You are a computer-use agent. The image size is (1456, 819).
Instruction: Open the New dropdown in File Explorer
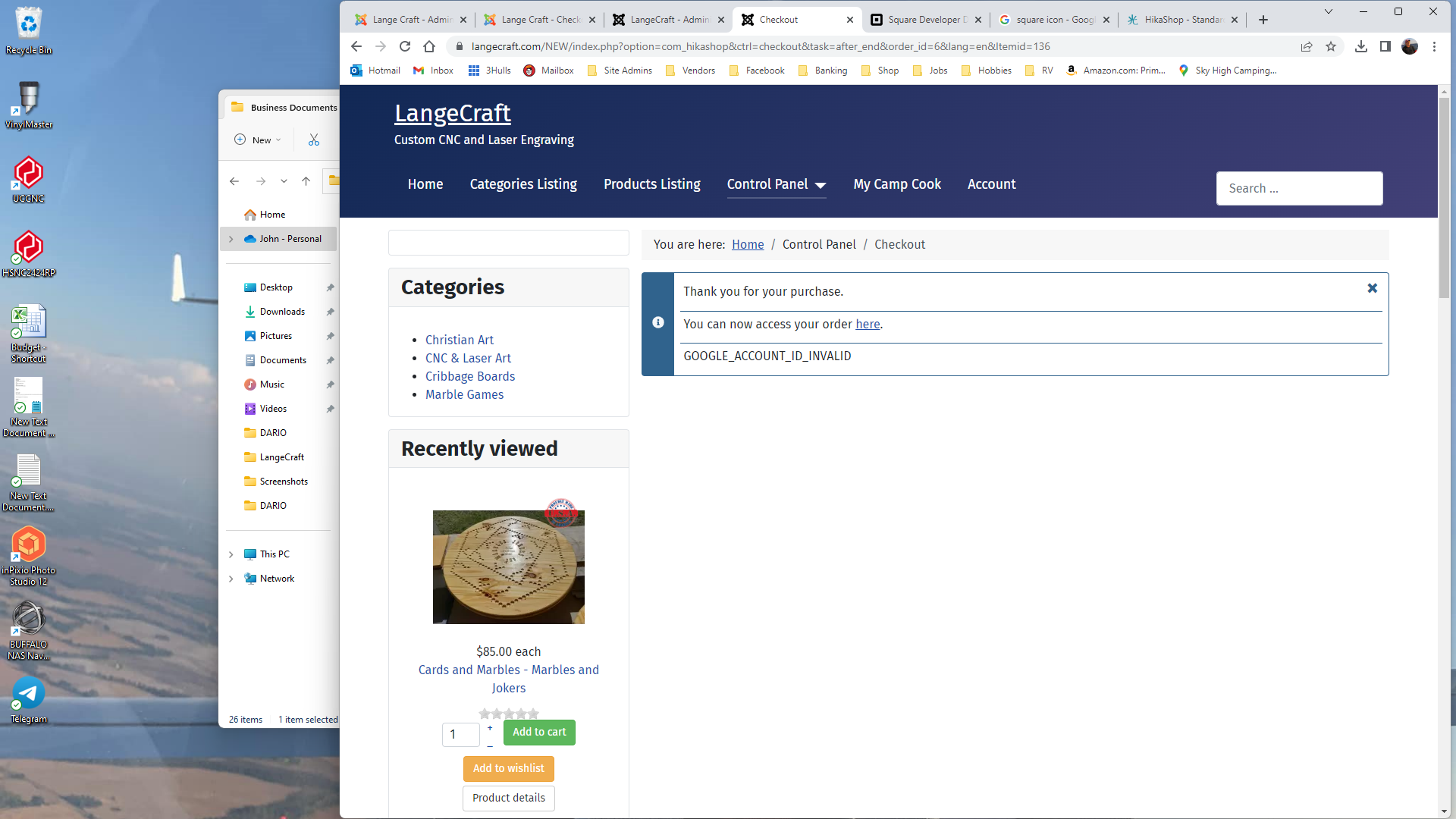tap(258, 140)
